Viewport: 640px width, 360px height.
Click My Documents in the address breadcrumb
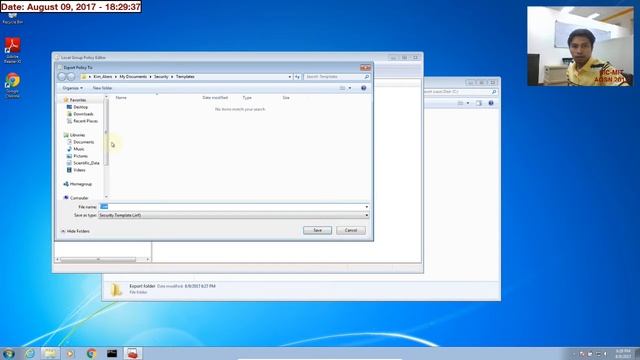pos(133,77)
